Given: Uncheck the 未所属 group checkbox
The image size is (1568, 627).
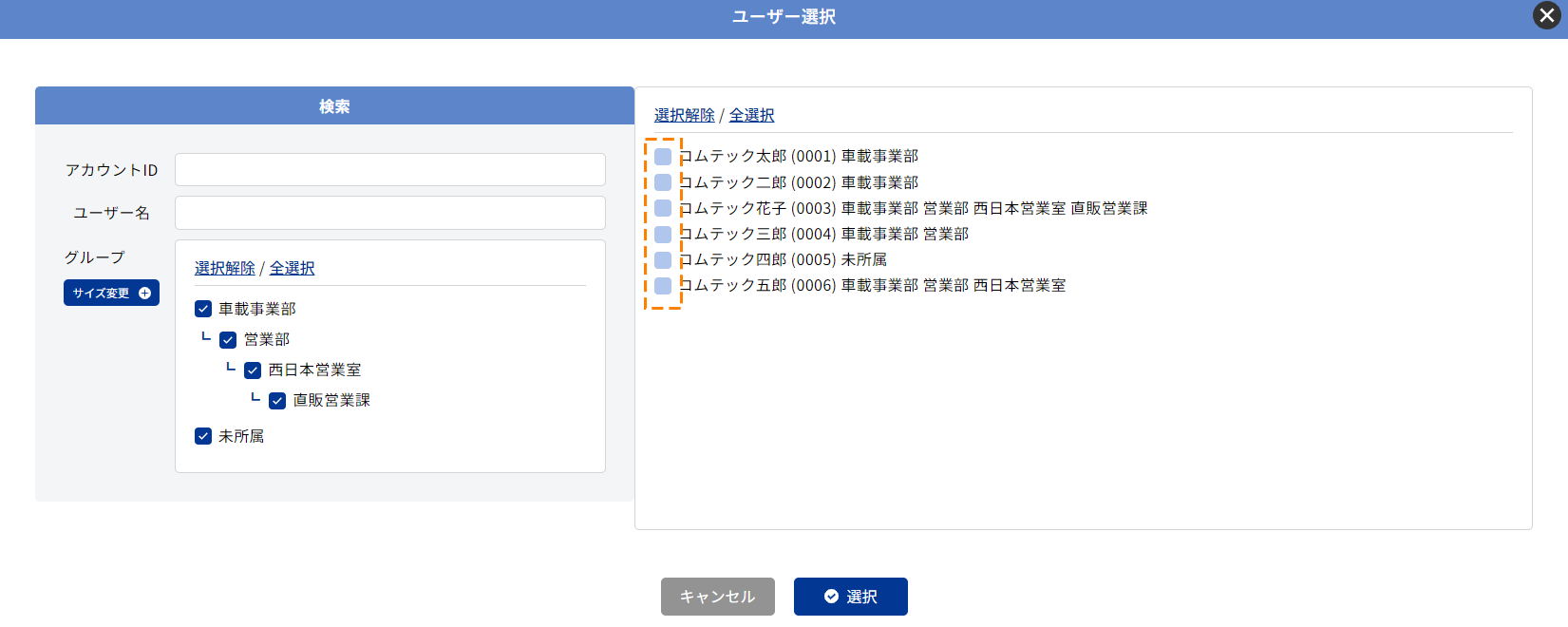Looking at the screenshot, I should coord(203,436).
